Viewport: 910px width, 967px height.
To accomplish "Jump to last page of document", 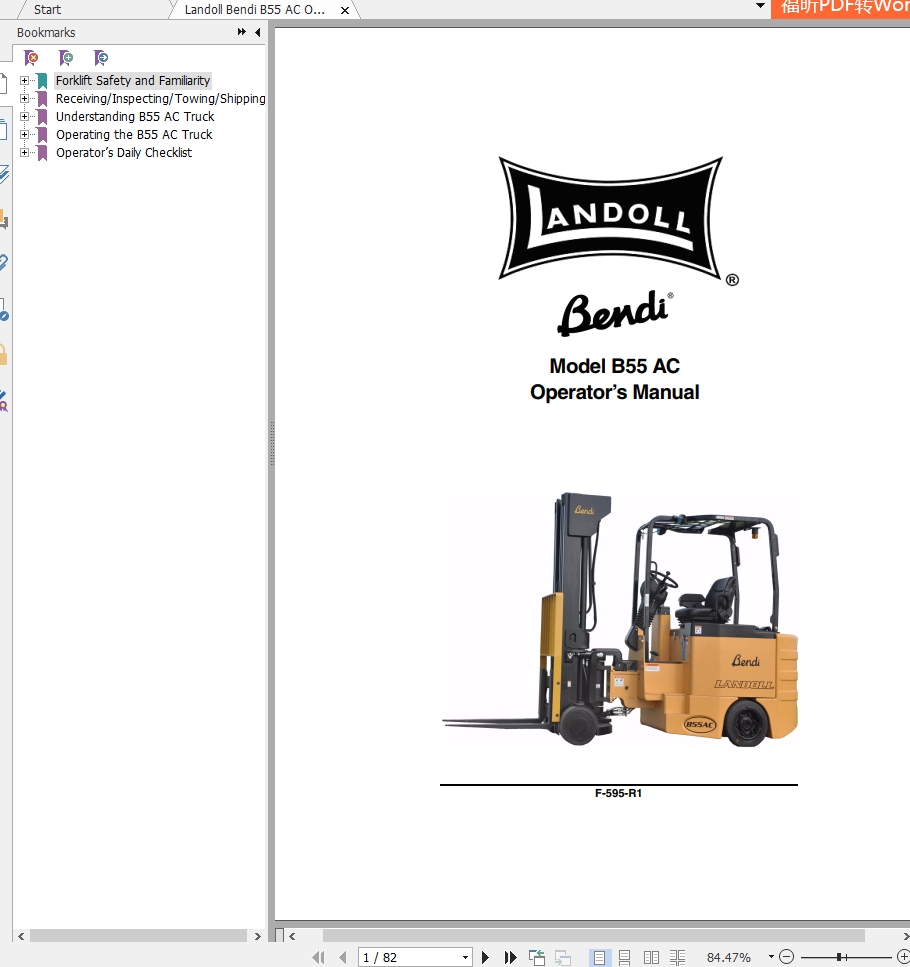I will [510, 957].
